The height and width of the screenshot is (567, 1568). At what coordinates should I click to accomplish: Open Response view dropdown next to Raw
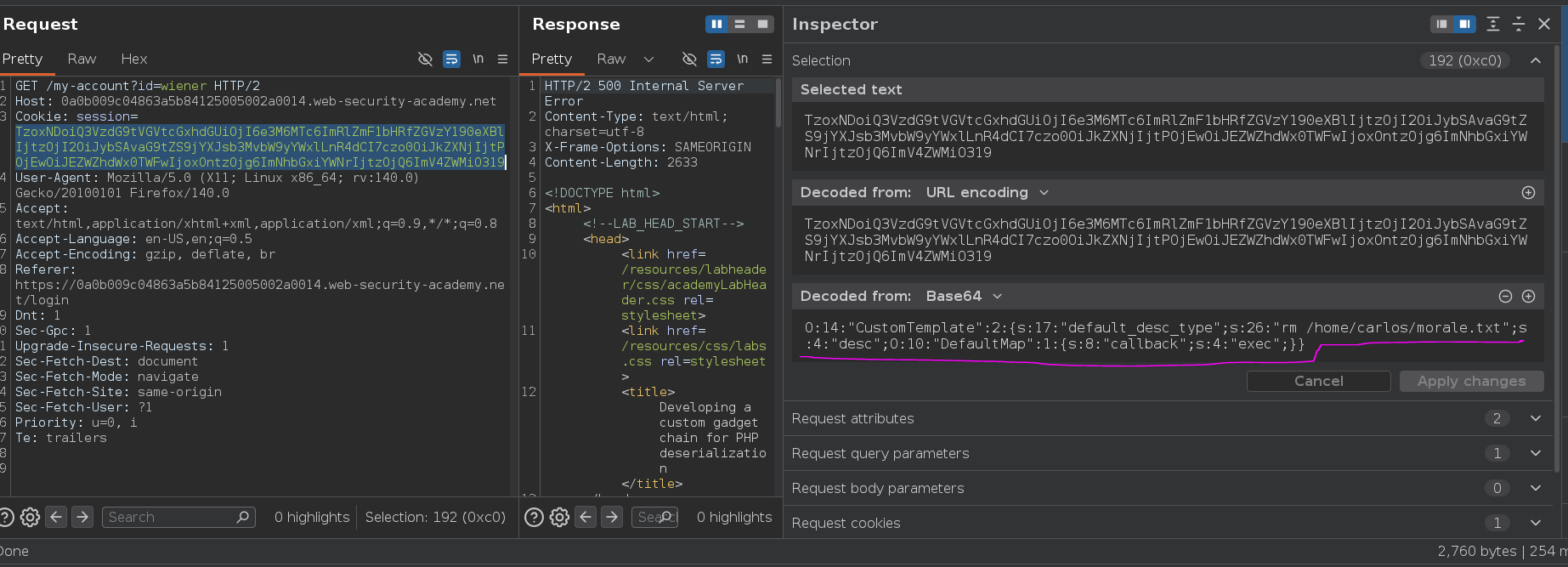[x=649, y=59]
